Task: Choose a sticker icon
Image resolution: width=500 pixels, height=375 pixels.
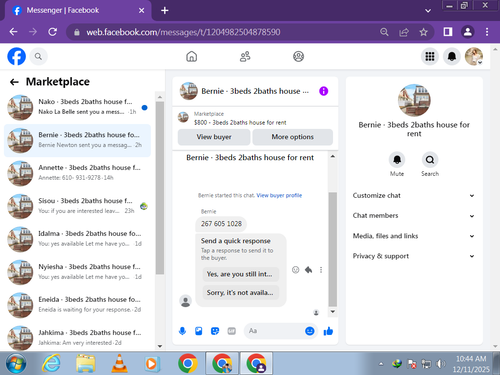Action: [215, 331]
